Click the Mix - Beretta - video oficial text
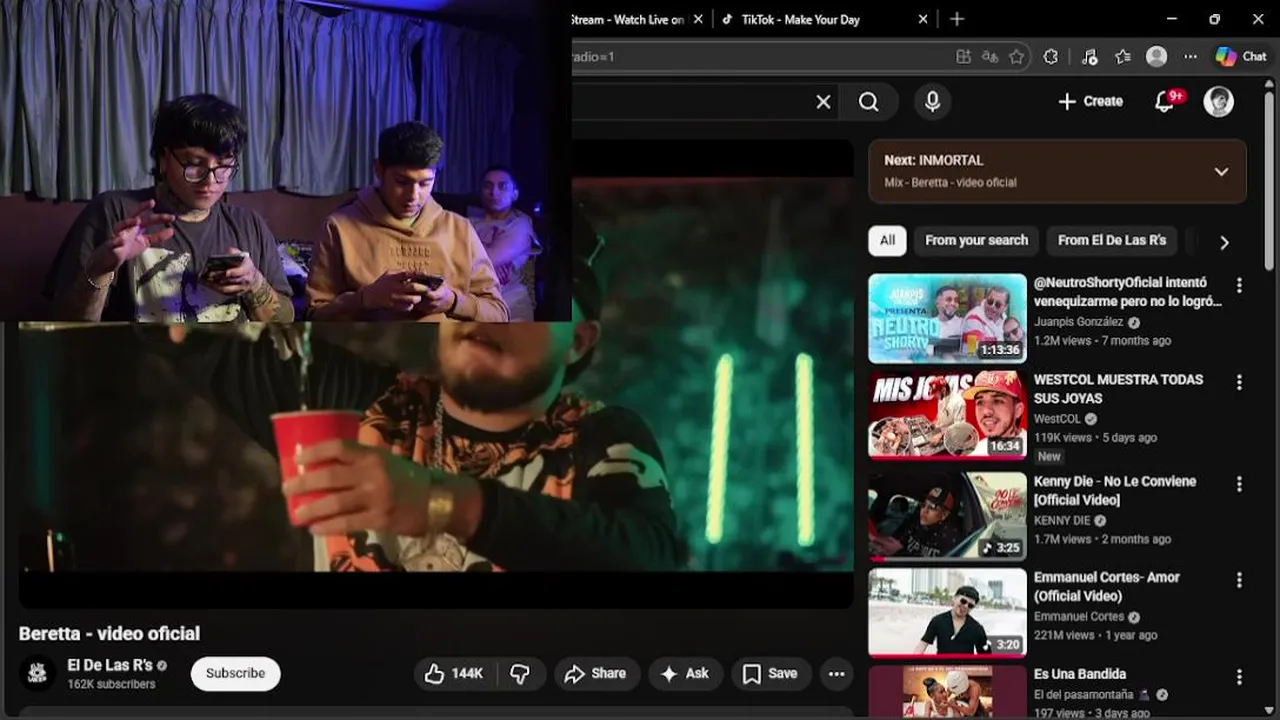This screenshot has width=1280, height=720. pyautogui.click(x=950, y=182)
